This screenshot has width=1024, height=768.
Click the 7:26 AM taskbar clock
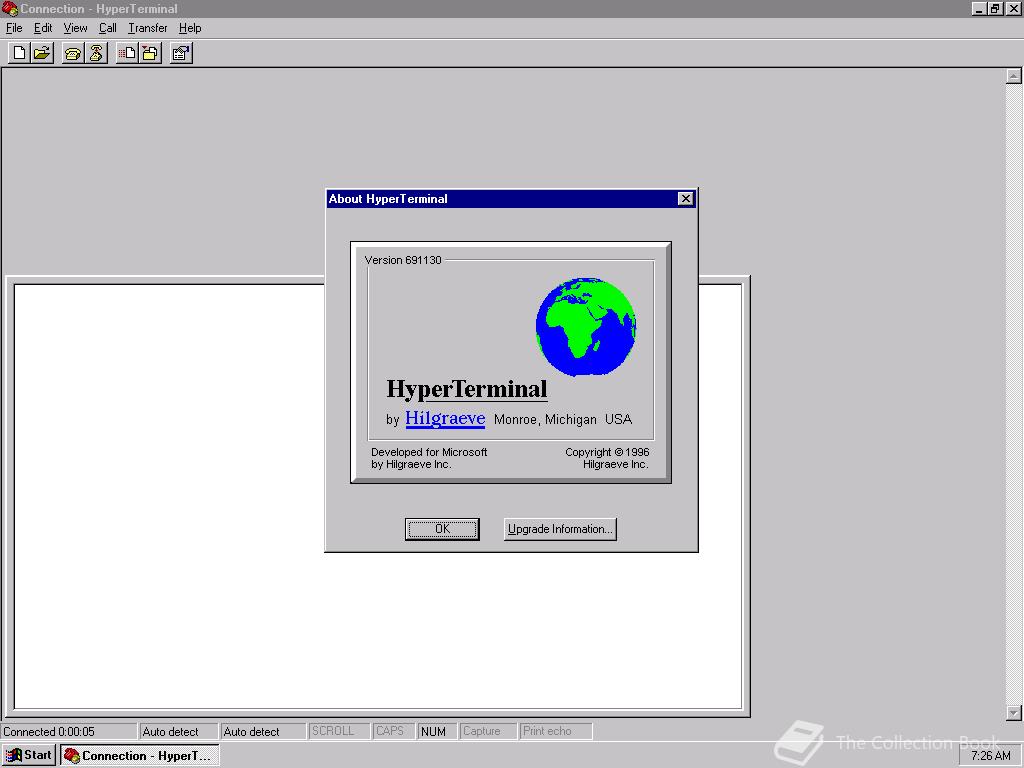point(991,756)
